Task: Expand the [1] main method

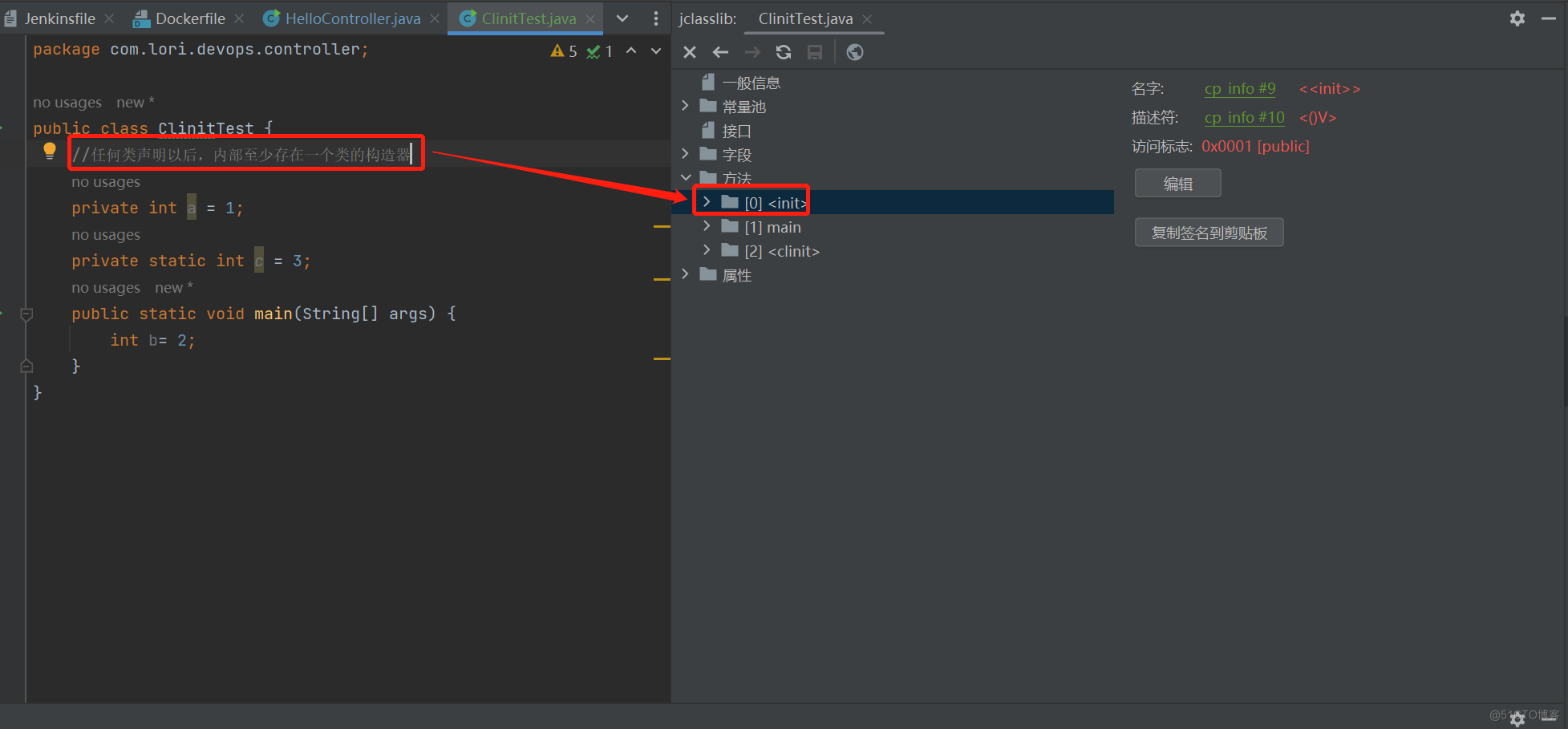Action: pos(707,226)
